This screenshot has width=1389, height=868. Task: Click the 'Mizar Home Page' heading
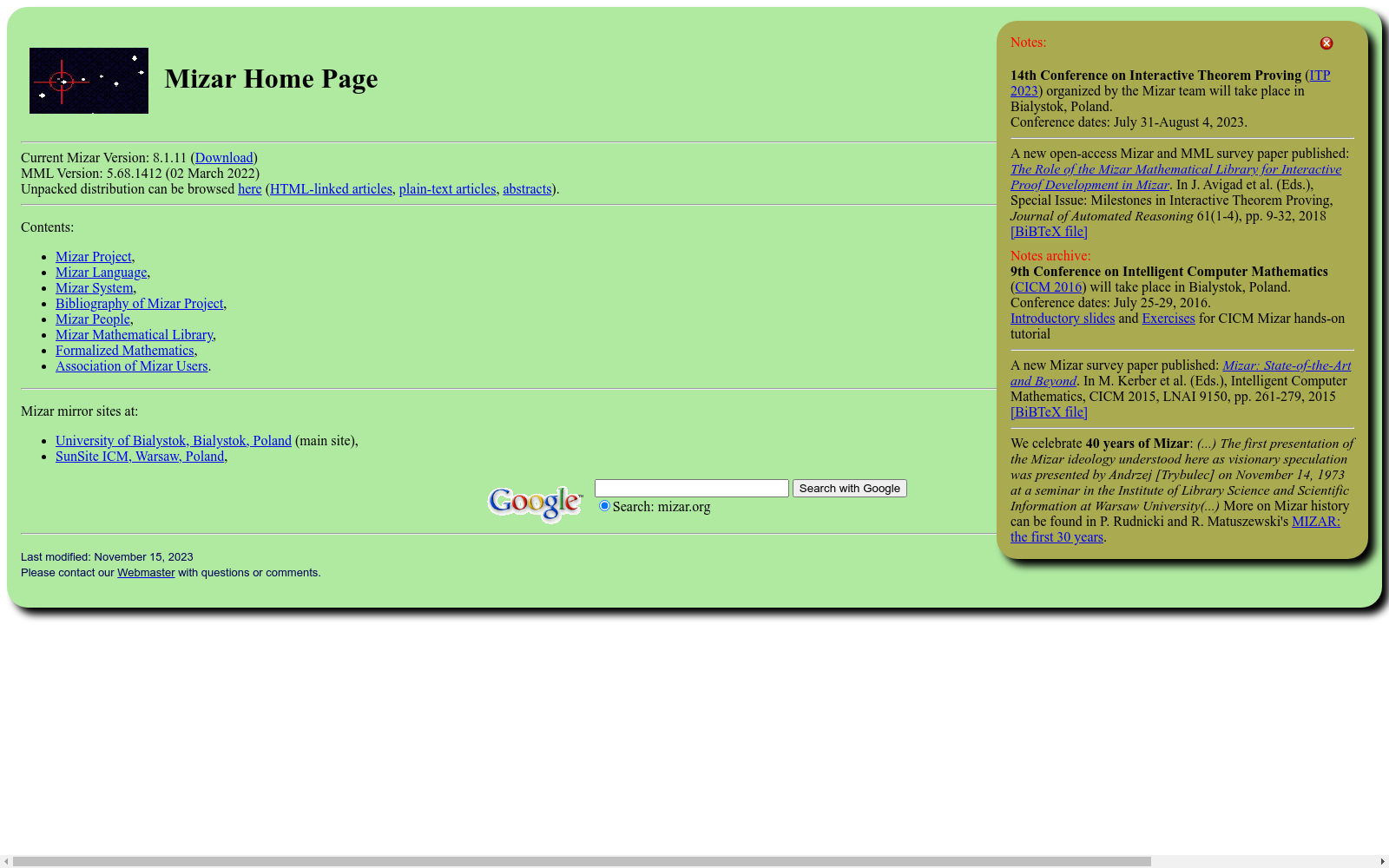click(x=271, y=79)
